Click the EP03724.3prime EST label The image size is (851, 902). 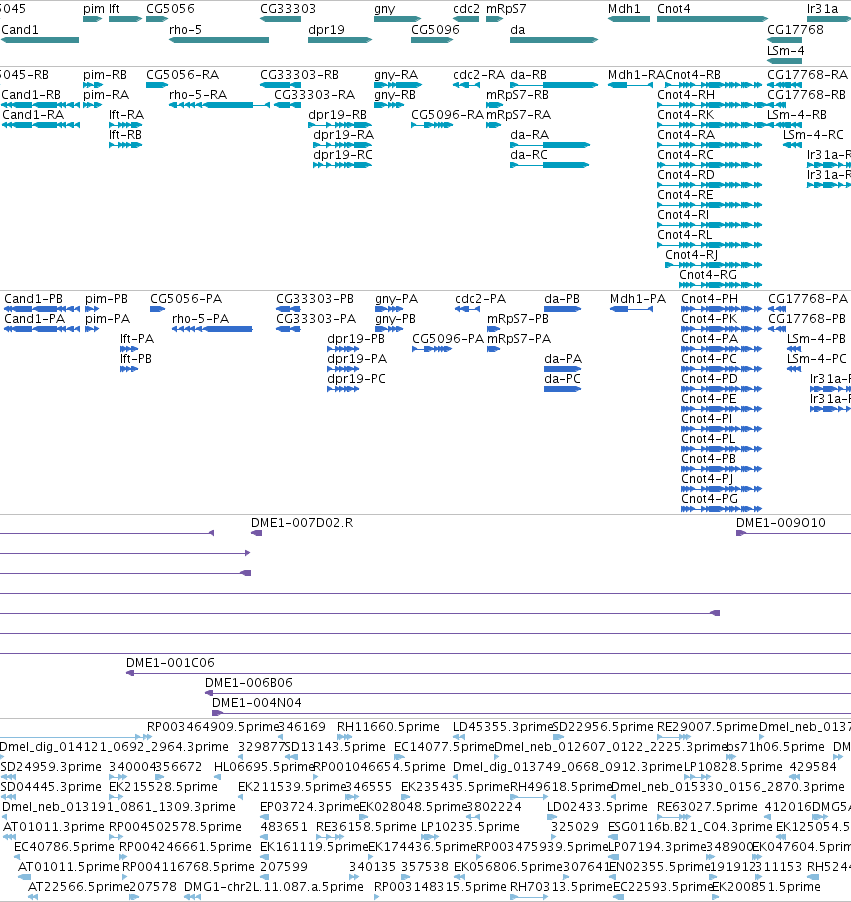(x=310, y=807)
